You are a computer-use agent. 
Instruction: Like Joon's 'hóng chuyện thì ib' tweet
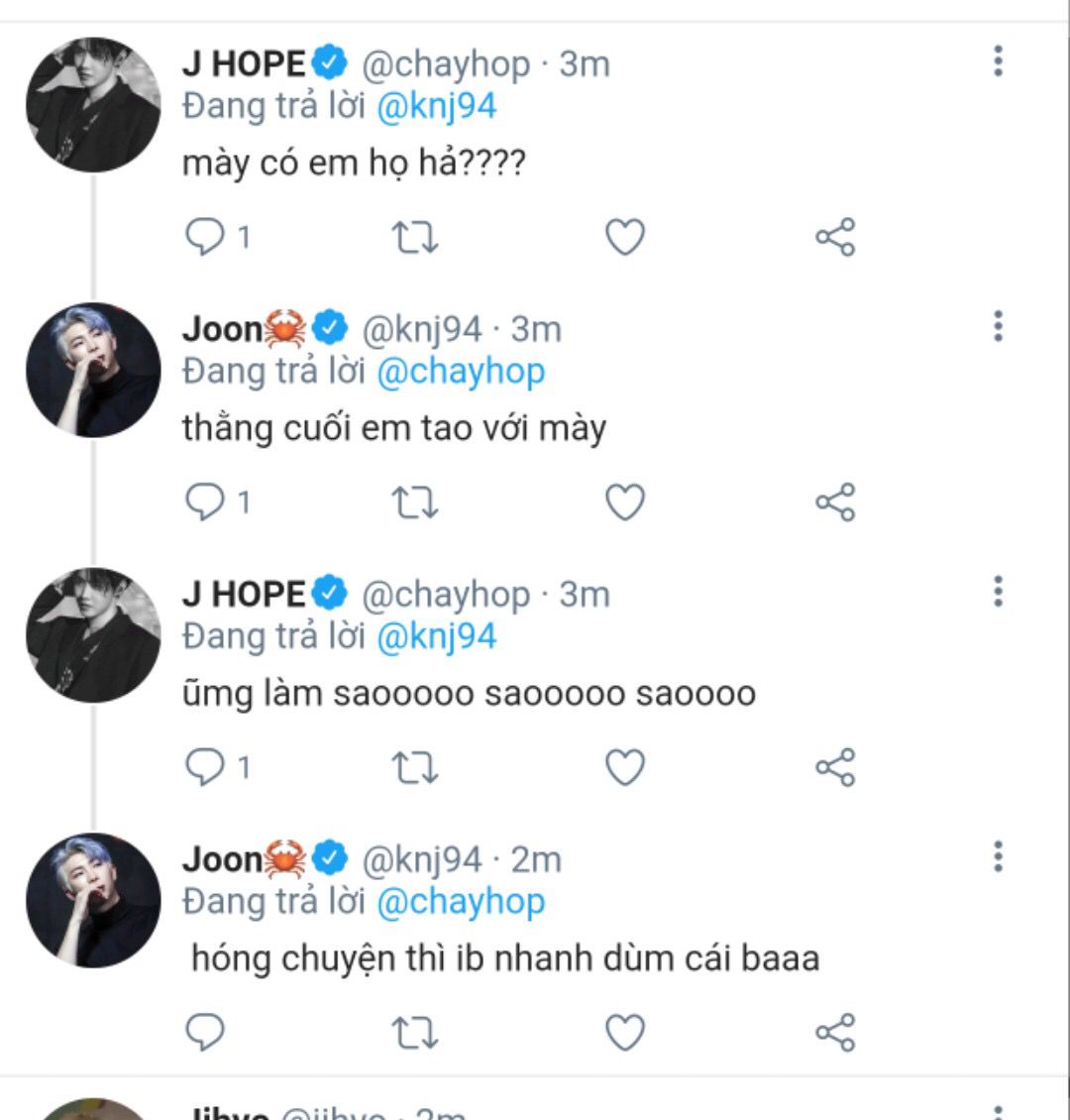point(625,1032)
